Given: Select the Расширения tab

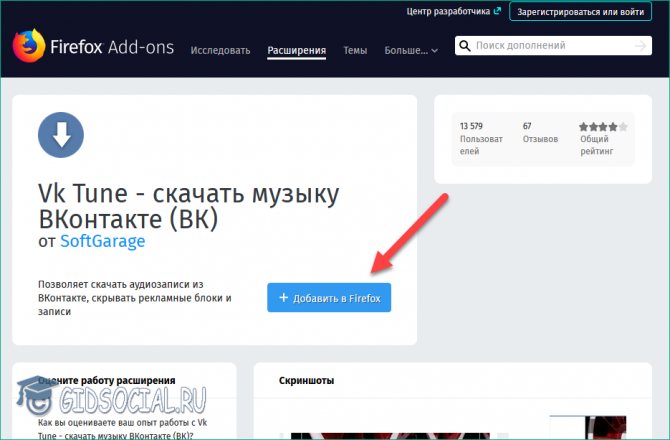Looking at the screenshot, I should click(x=297, y=50).
